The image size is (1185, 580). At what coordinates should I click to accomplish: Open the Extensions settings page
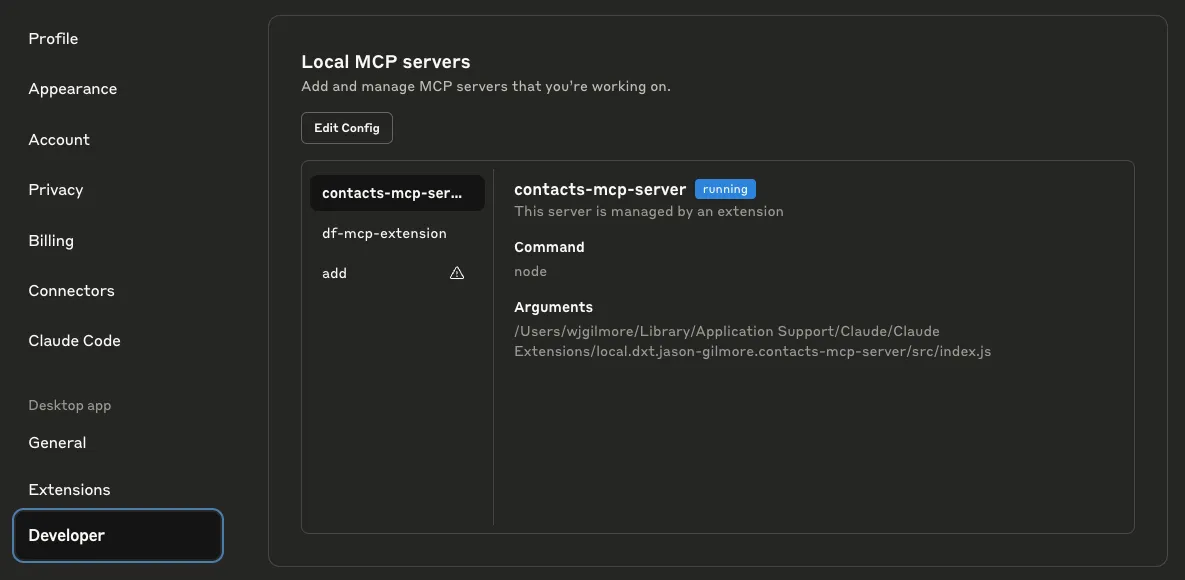click(x=69, y=490)
